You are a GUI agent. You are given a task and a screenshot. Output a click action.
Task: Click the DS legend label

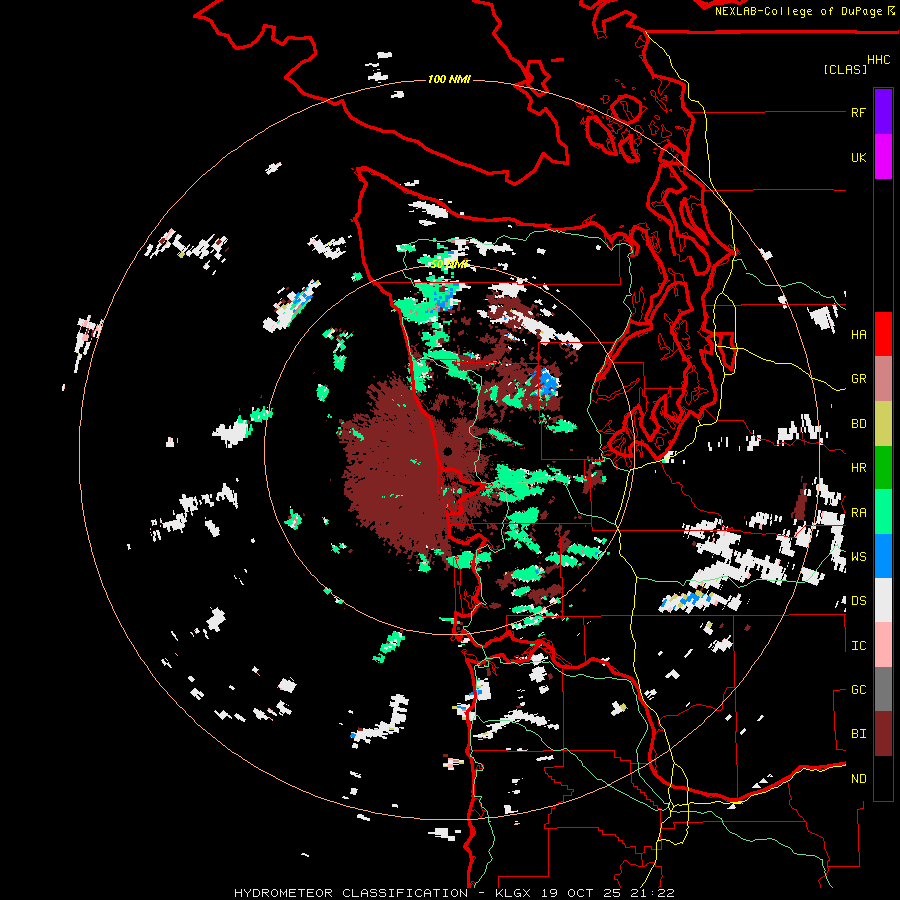(x=858, y=601)
